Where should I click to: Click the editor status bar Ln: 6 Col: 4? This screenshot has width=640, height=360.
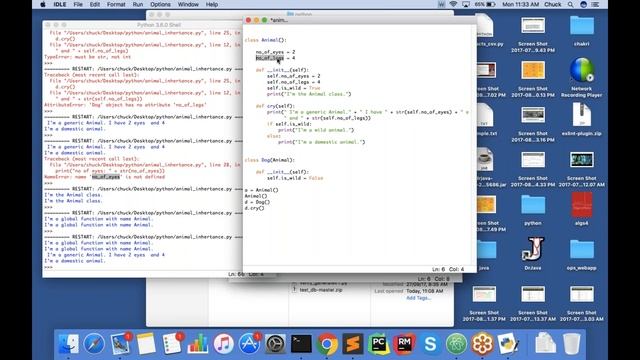point(448,269)
